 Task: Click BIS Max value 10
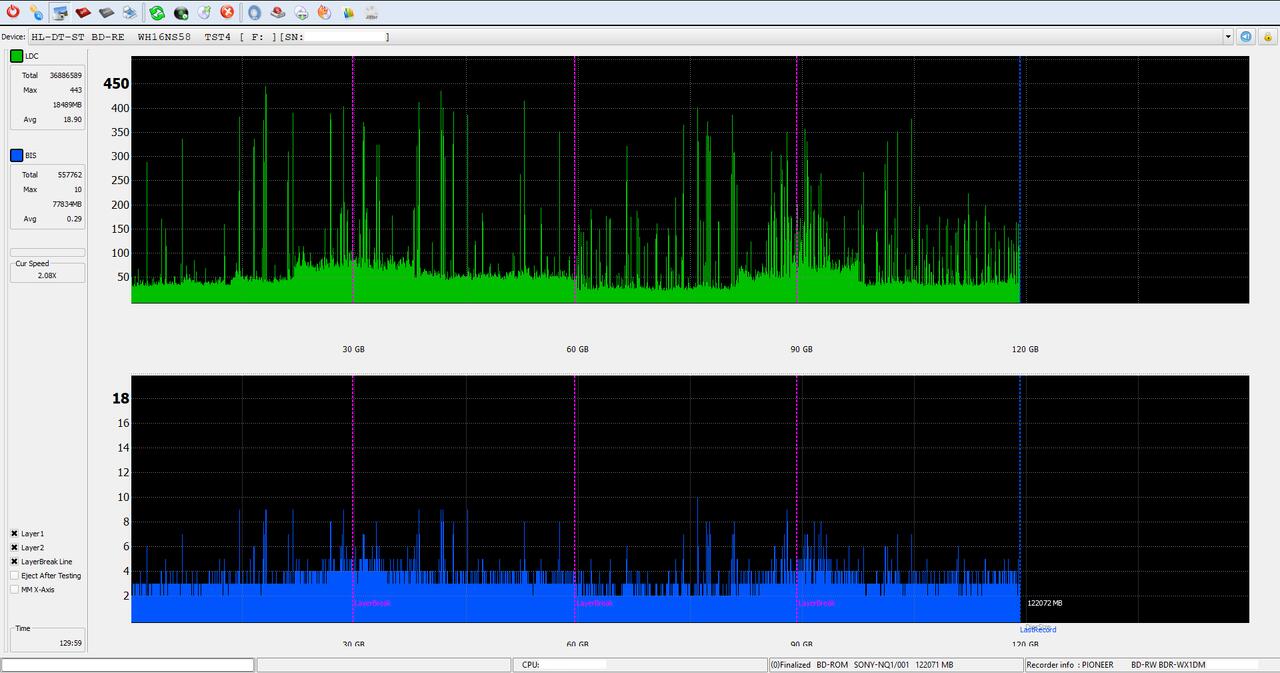(78, 190)
